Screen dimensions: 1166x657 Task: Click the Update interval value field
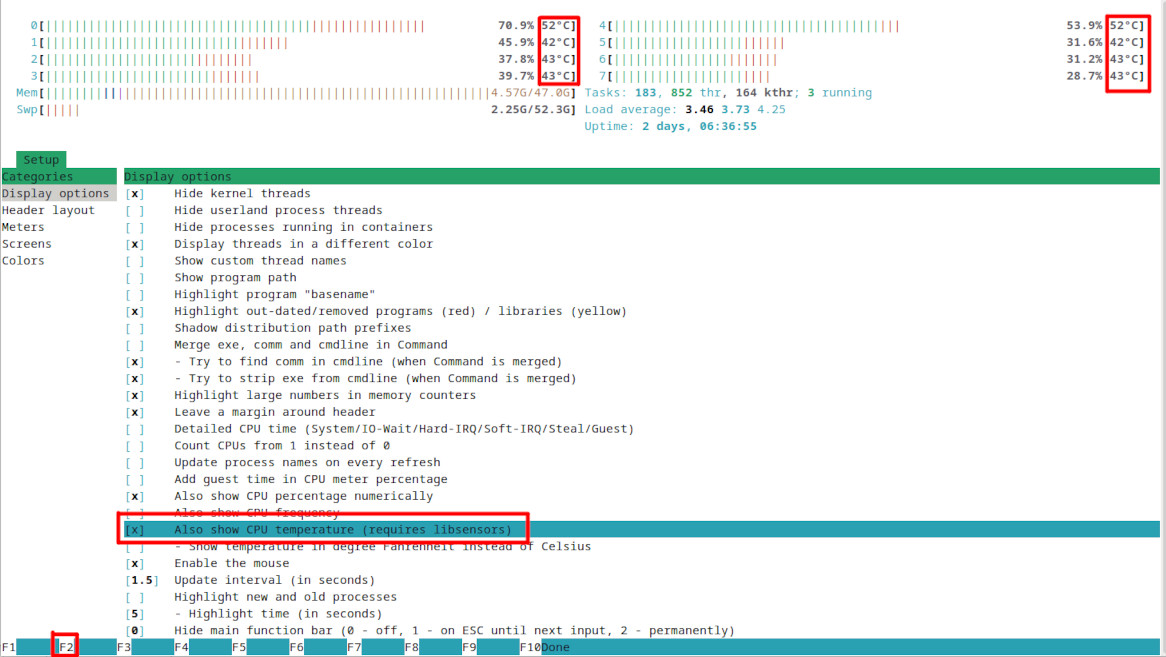point(142,580)
